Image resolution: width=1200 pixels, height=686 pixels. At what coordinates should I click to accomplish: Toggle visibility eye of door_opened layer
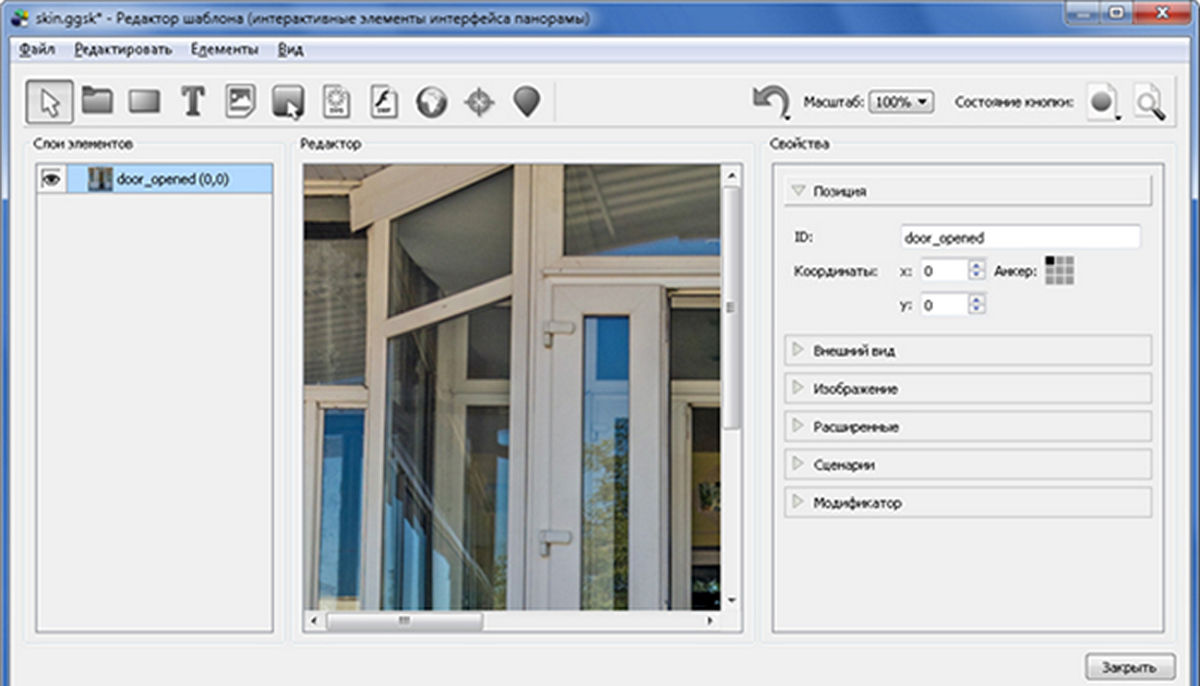(x=50, y=179)
